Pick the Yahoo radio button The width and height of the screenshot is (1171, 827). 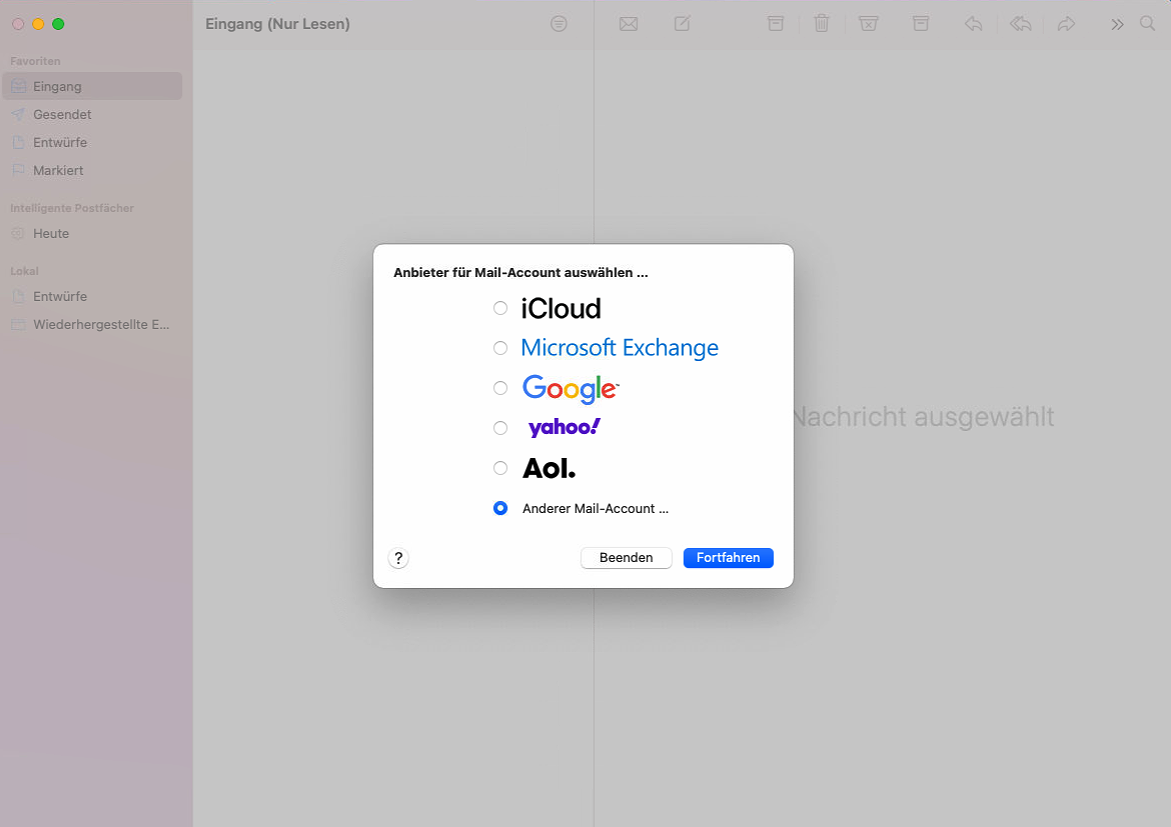(501, 428)
